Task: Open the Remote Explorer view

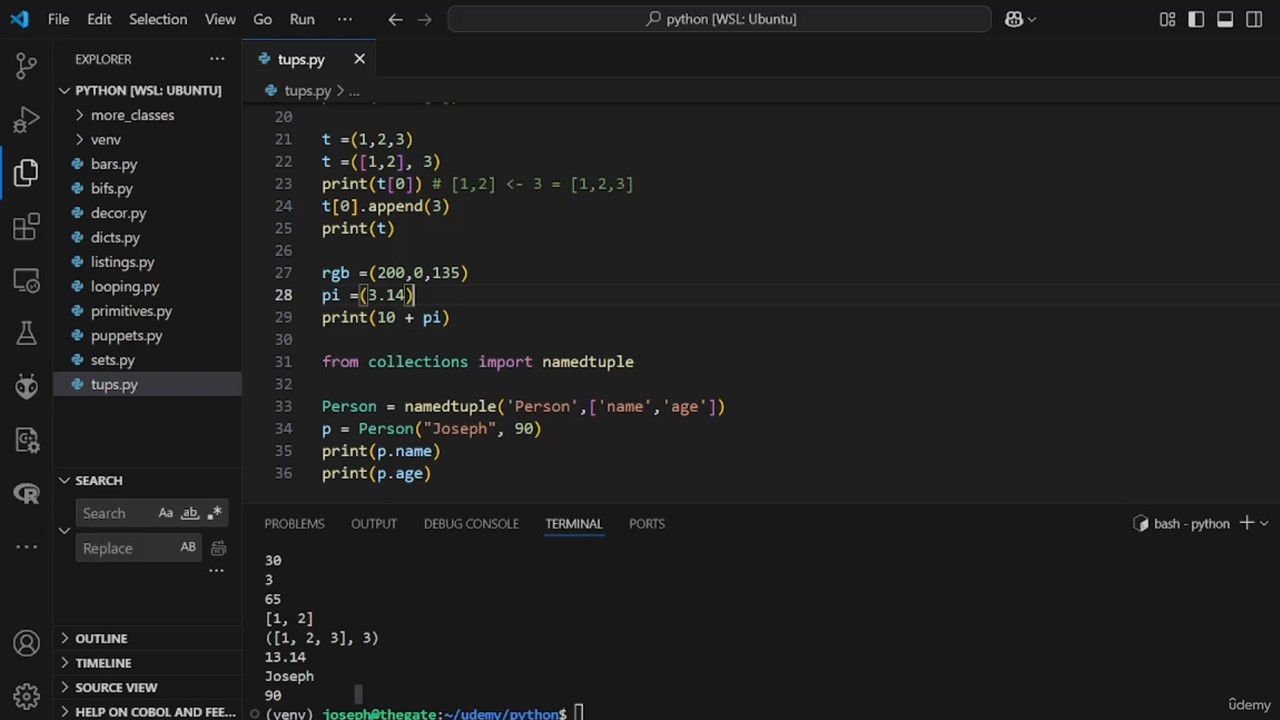Action: (x=27, y=281)
